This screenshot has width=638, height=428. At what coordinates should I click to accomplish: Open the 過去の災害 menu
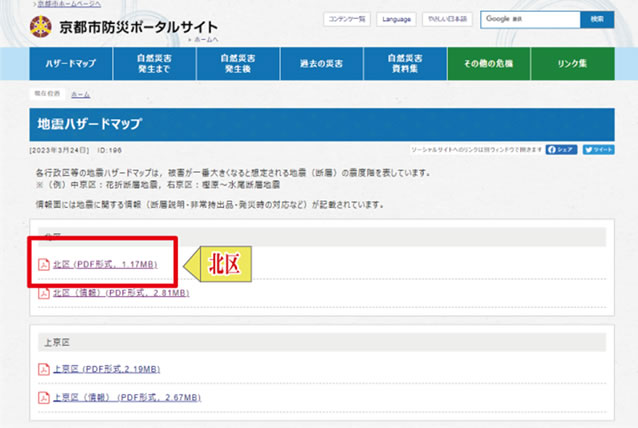(321, 63)
